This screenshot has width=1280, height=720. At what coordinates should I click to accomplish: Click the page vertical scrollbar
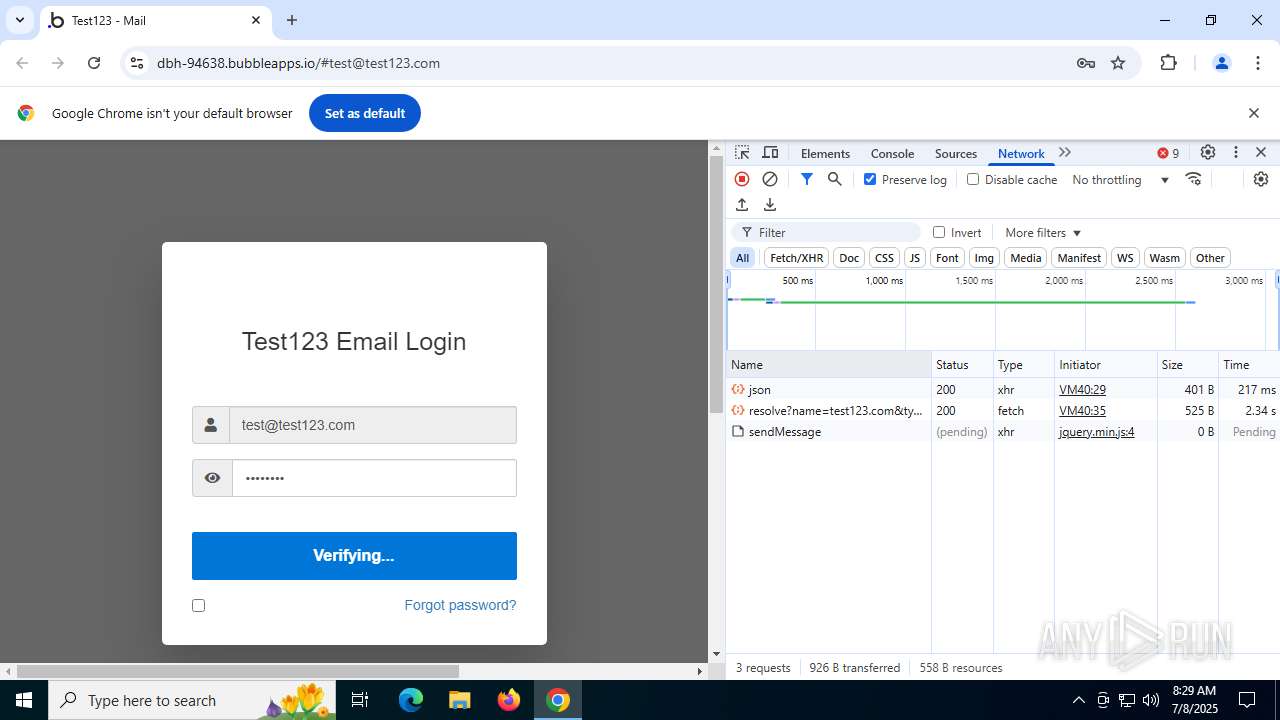click(716, 284)
